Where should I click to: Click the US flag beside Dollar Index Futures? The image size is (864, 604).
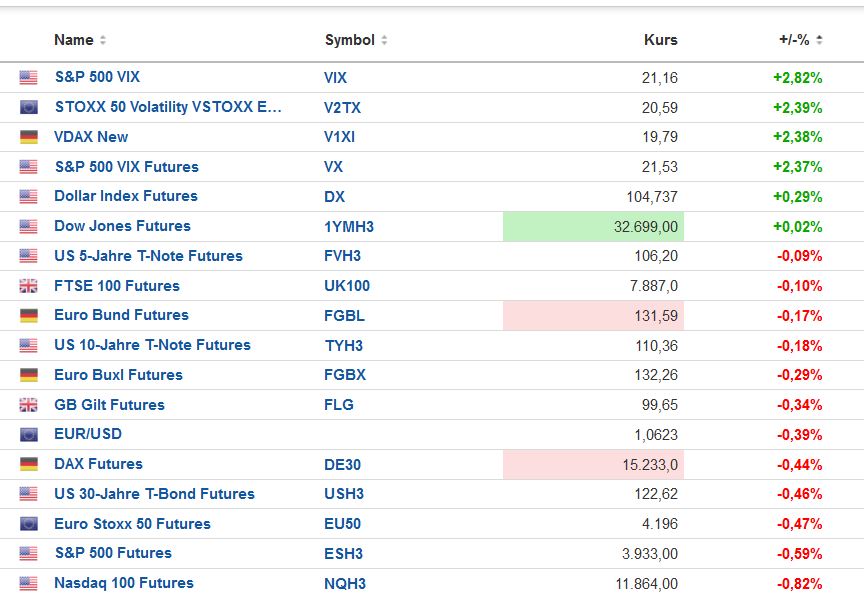point(29,196)
